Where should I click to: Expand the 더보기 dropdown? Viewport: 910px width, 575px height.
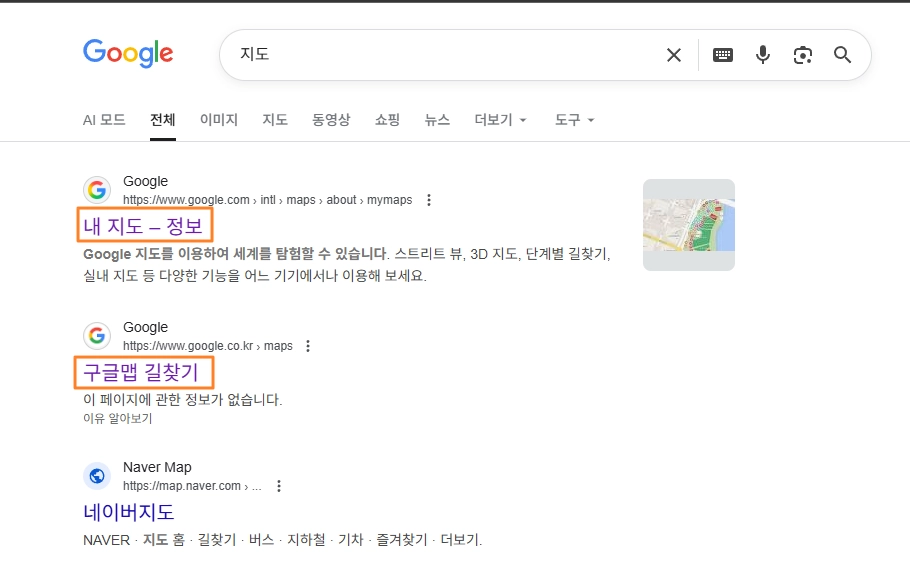point(500,120)
